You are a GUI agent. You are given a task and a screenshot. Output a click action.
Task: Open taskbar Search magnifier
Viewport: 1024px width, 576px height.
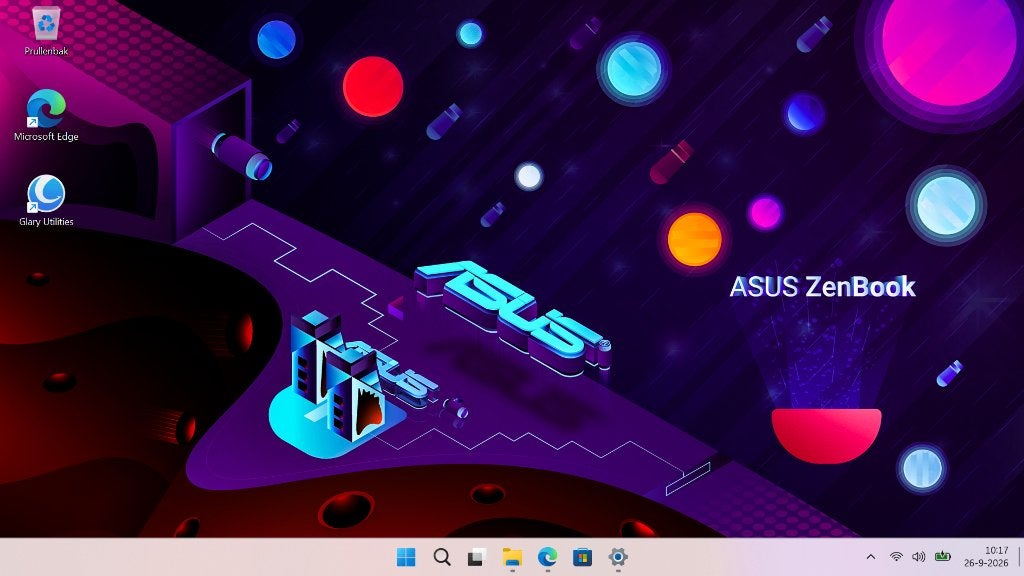(441, 557)
